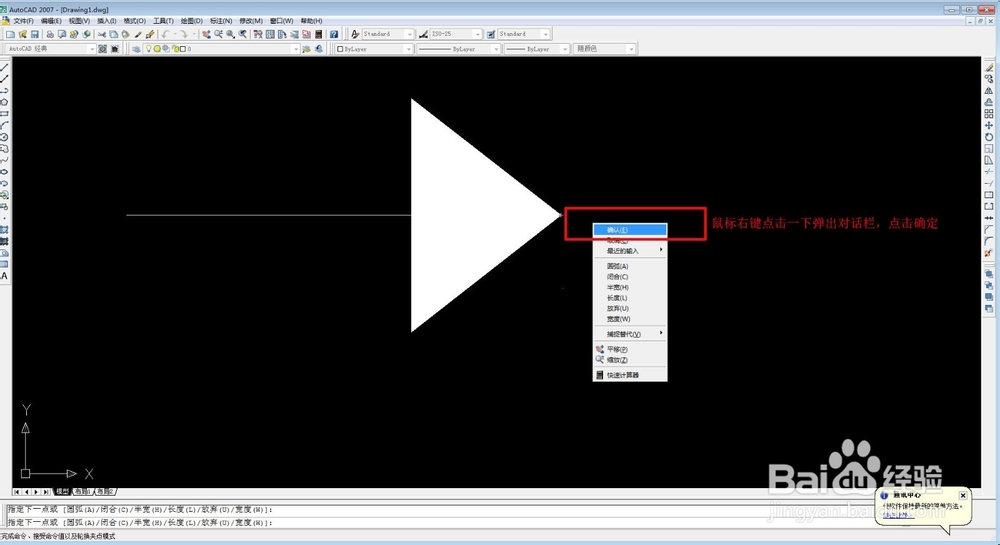
Task: Click the Zoom Previous toolbar icon
Action: [x=242, y=34]
